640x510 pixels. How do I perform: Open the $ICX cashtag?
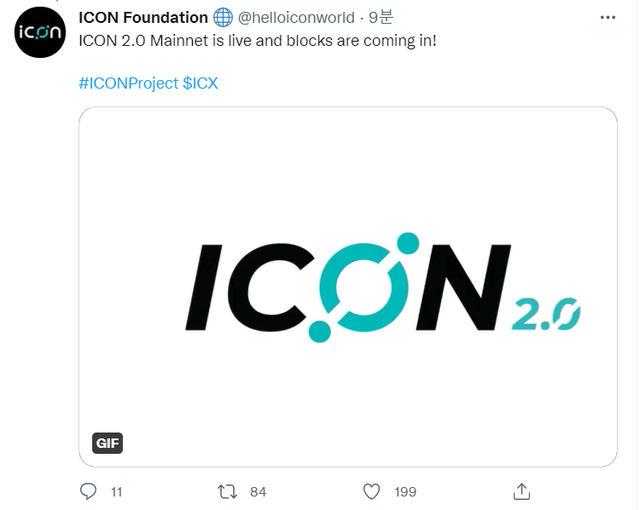tap(200, 83)
